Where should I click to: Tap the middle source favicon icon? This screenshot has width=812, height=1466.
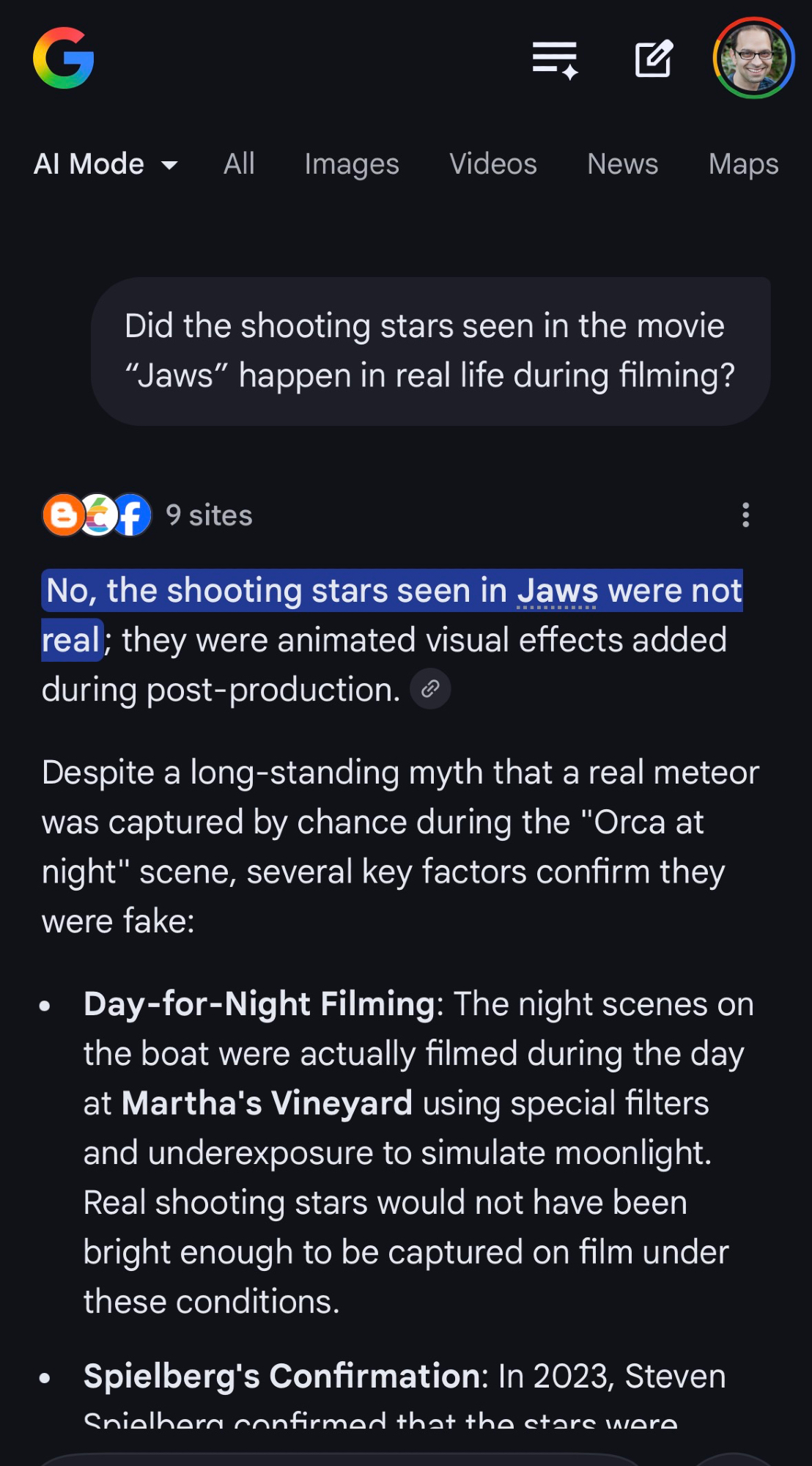pyautogui.click(x=98, y=515)
